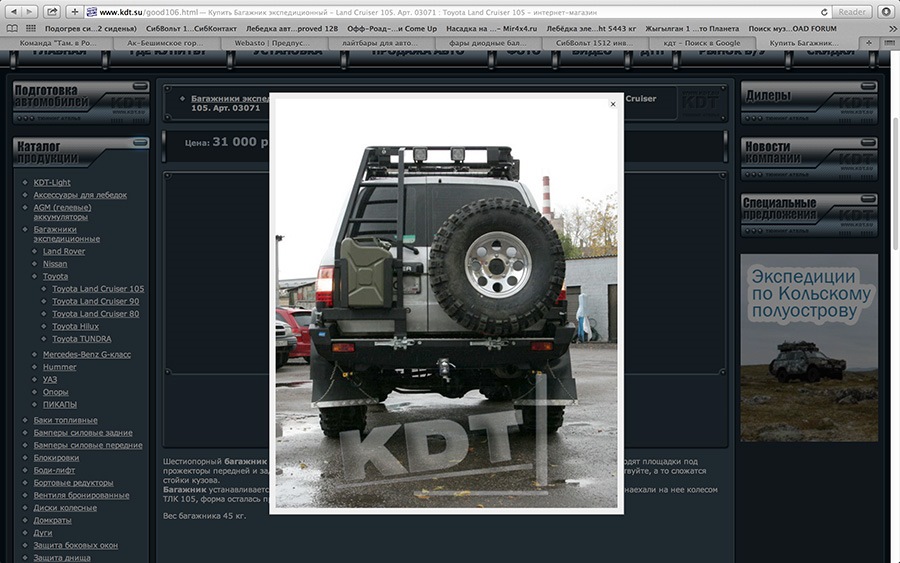
Task: Select Nissan under roof racks
Action: [55, 264]
